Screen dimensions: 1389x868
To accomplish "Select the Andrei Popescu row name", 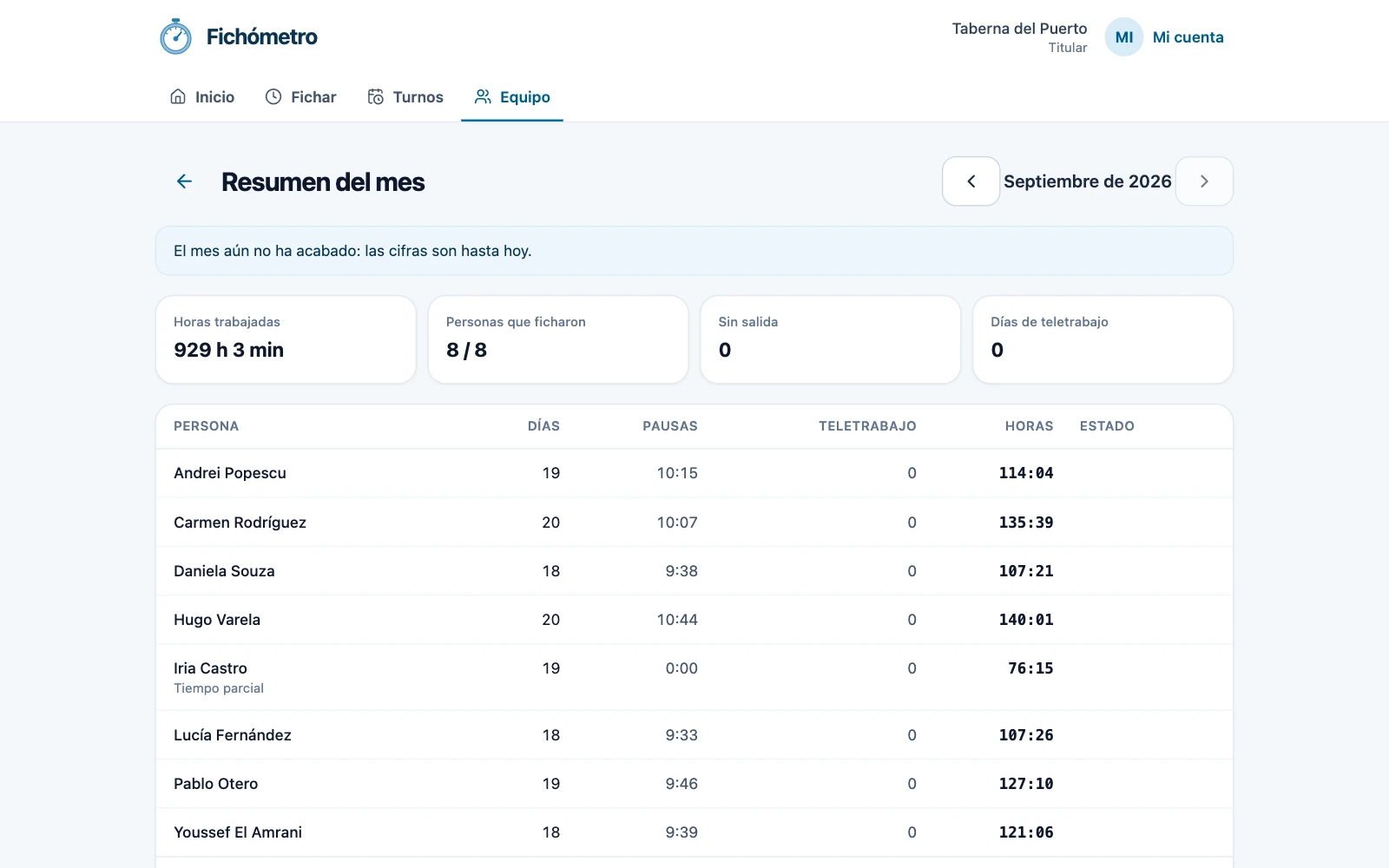I will point(230,473).
